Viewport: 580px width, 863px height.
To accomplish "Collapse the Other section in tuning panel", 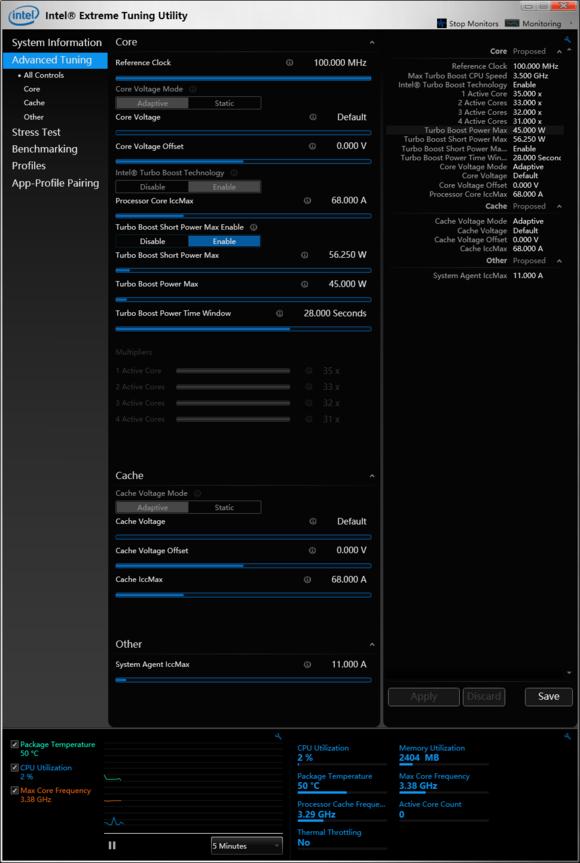I will (x=372, y=644).
